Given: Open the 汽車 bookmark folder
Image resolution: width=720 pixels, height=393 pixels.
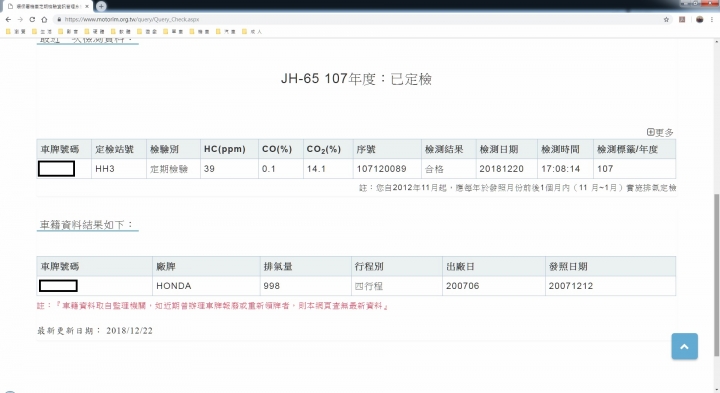Looking at the screenshot, I should pos(226,32).
